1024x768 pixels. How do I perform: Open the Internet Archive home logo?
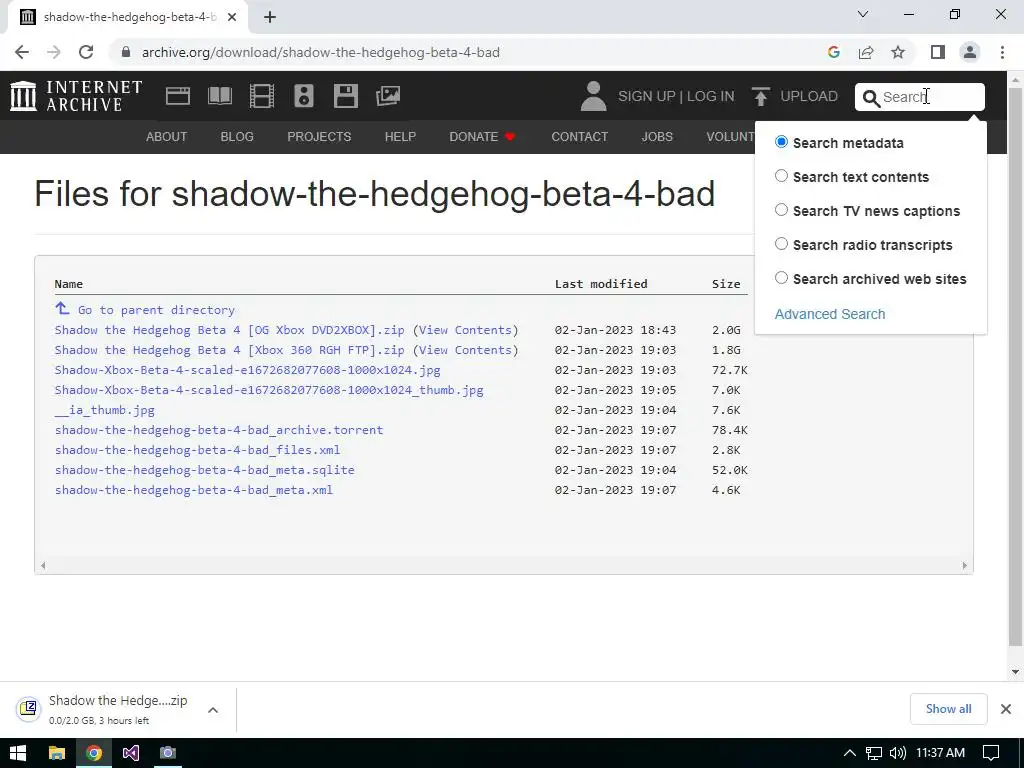pos(76,96)
